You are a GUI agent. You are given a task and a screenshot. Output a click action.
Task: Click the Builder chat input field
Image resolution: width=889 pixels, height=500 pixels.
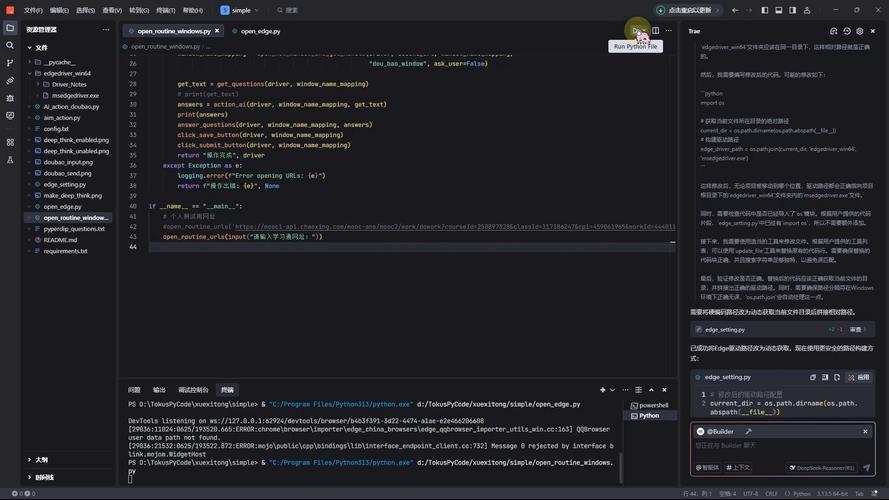point(782,446)
